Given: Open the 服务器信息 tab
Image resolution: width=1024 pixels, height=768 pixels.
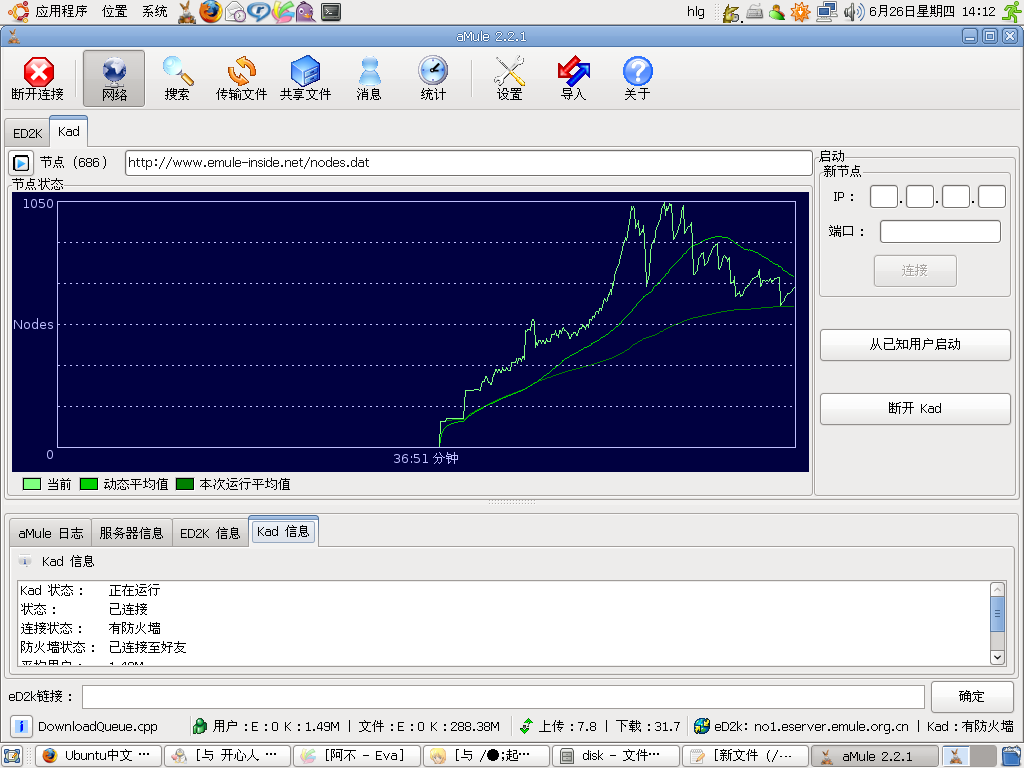Looking at the screenshot, I should 131,533.
